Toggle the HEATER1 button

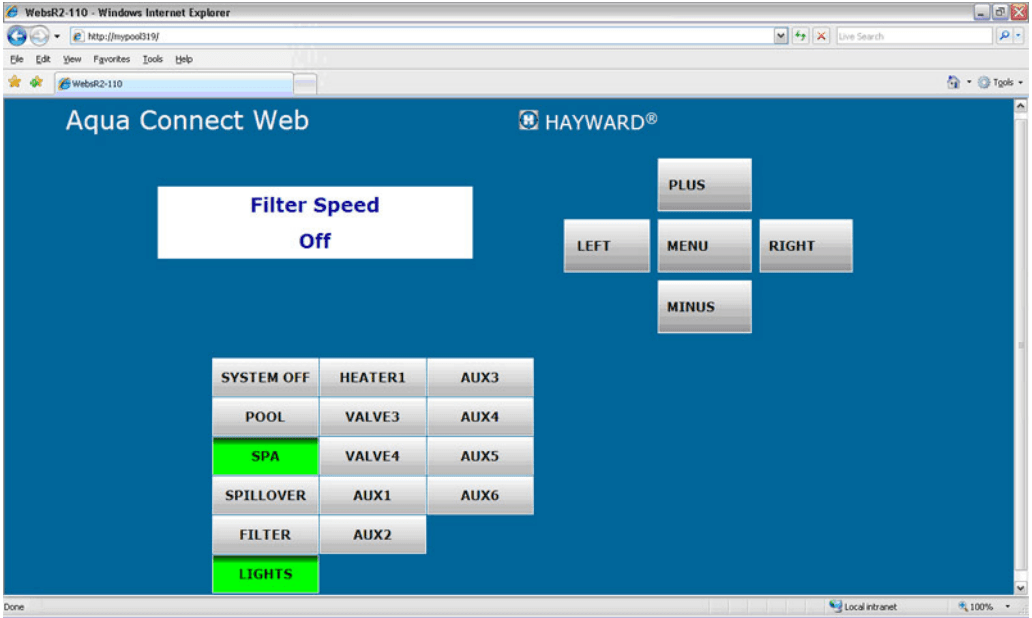[x=373, y=377]
